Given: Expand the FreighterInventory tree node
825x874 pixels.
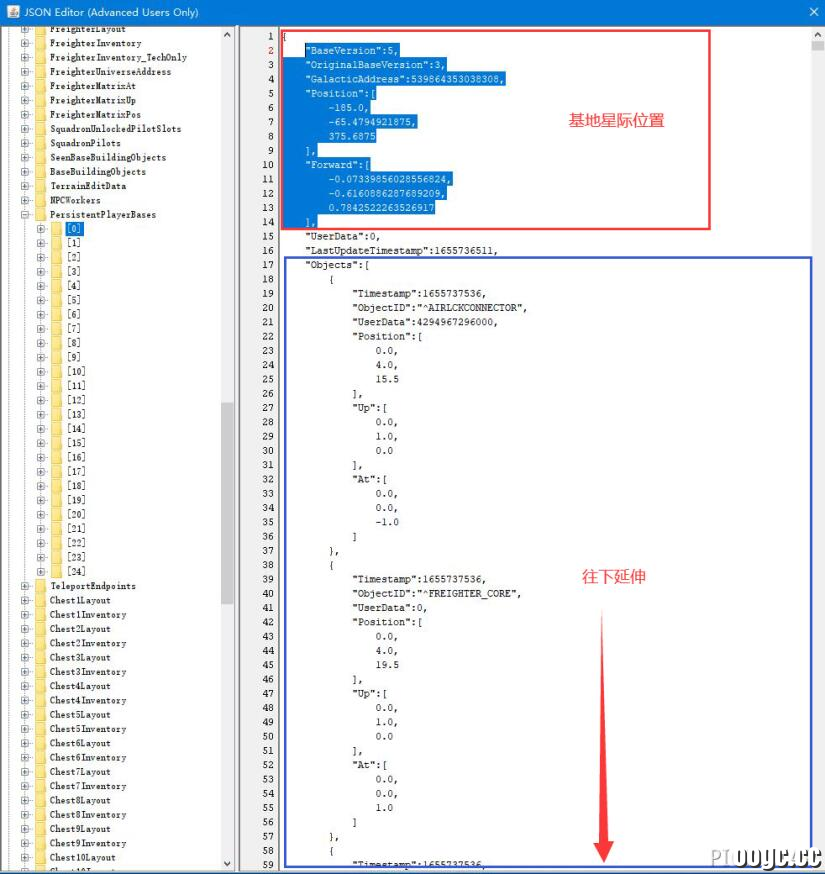Looking at the screenshot, I should 25,43.
